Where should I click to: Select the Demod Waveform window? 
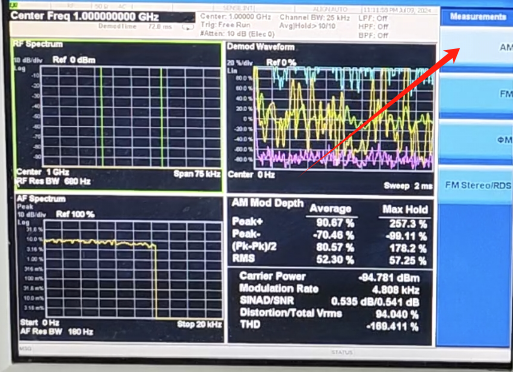click(331, 117)
